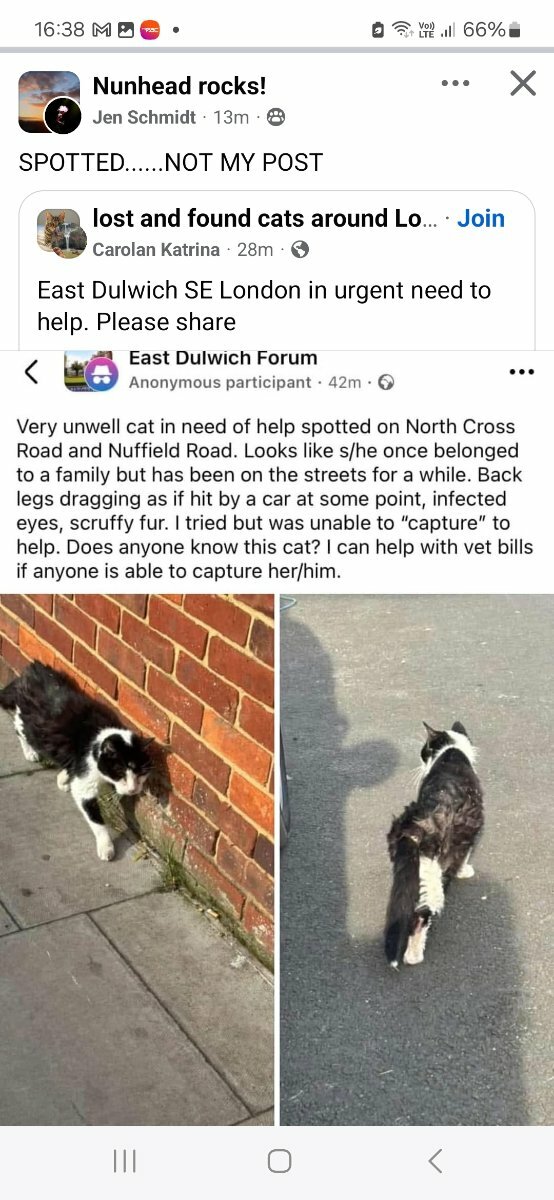This screenshot has height=1200, width=554.
Task: View the cat photo walking on pavement
Action: (x=417, y=859)
